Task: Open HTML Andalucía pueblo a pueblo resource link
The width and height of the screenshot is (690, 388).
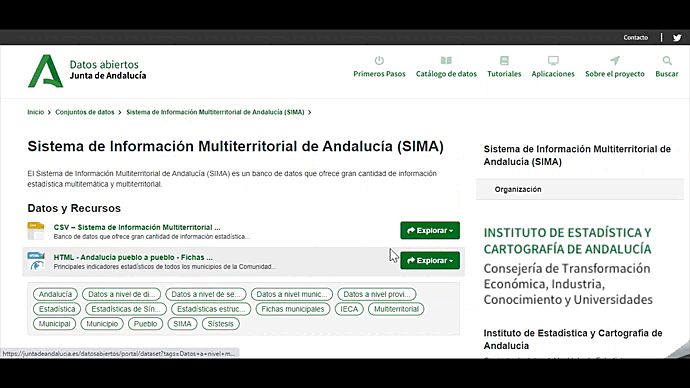Action: [133, 257]
